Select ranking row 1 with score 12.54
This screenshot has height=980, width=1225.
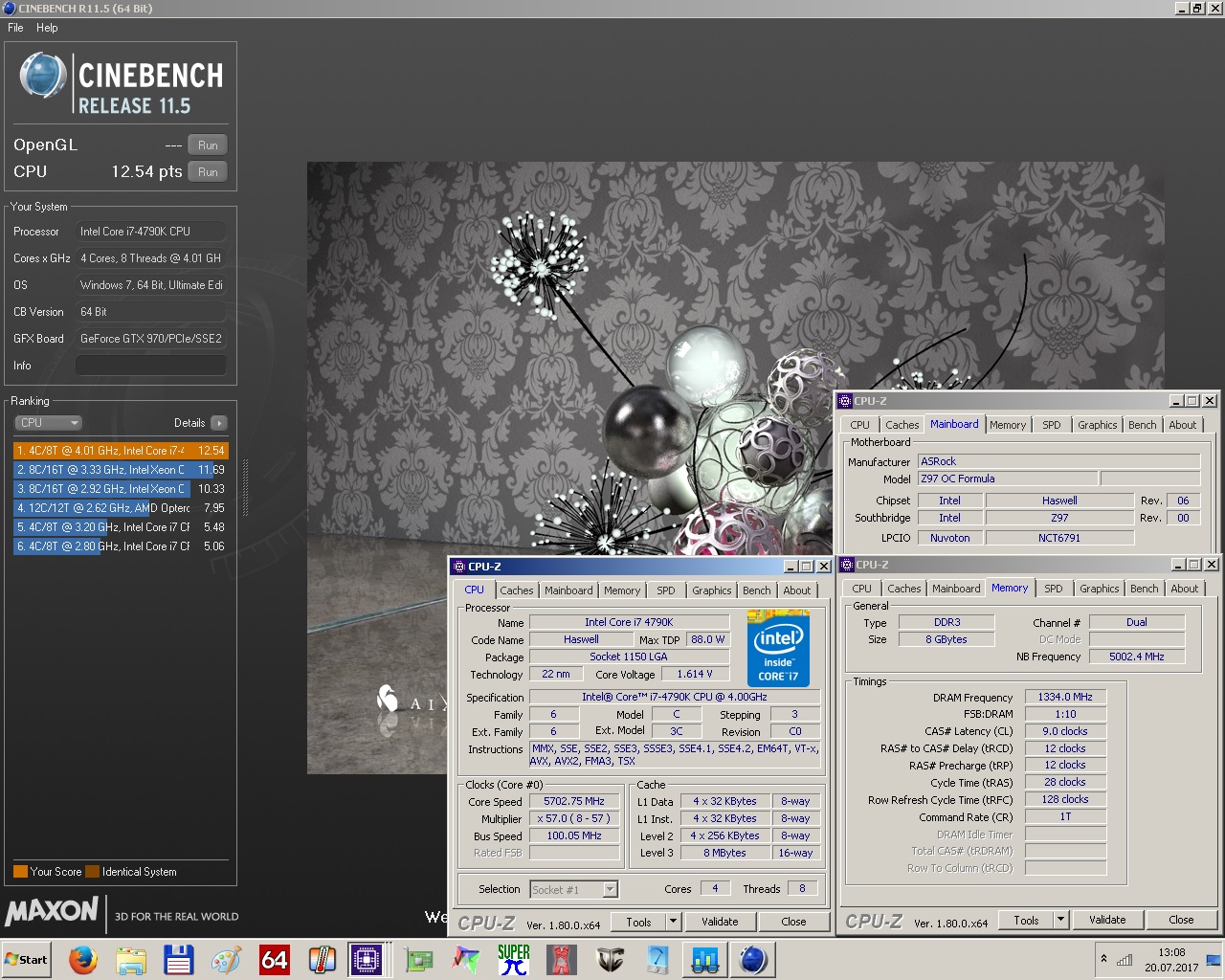tap(121, 451)
